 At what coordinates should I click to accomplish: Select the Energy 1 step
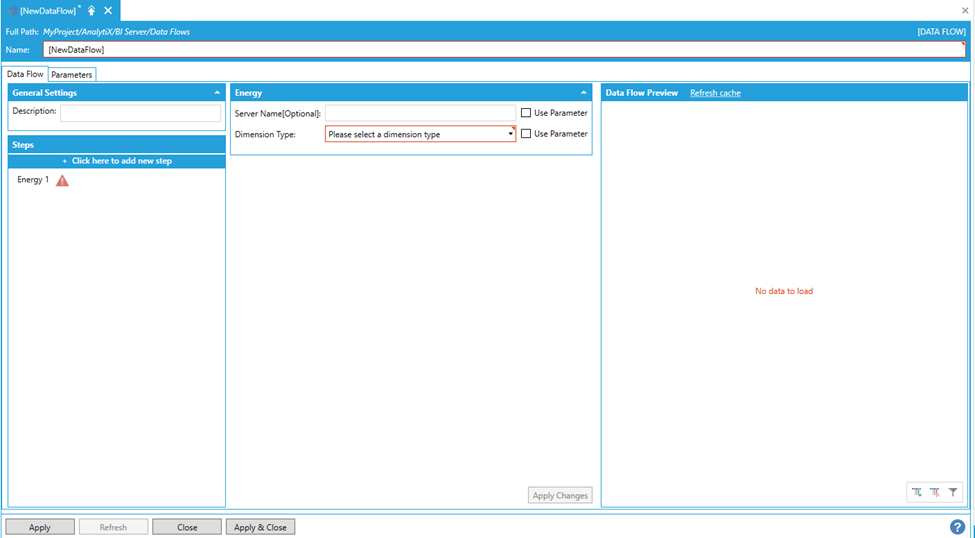click(33, 180)
